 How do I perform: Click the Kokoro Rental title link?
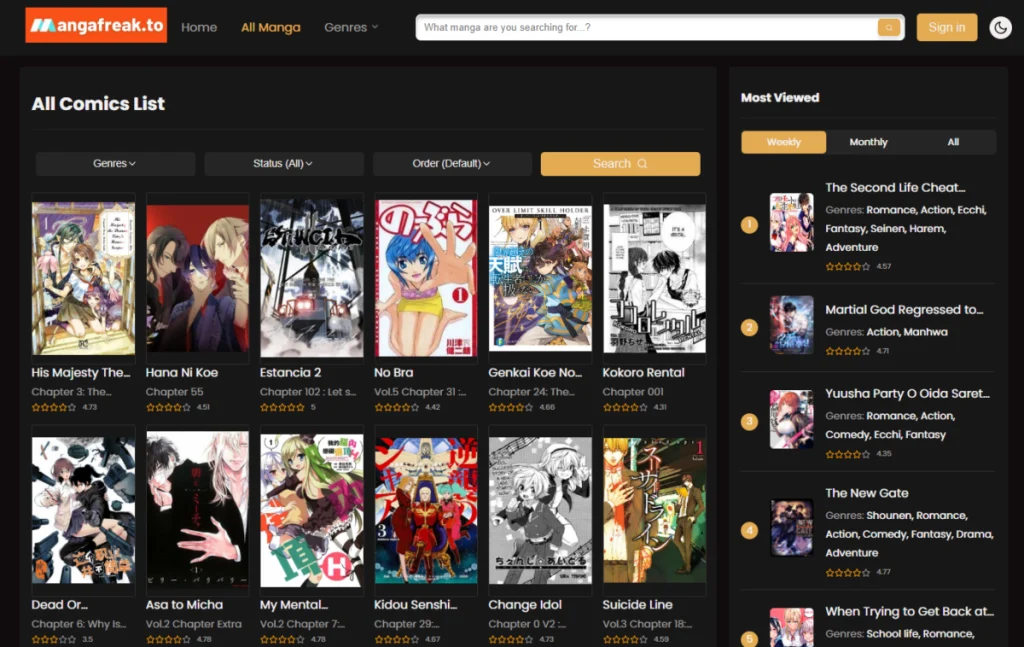tap(643, 373)
